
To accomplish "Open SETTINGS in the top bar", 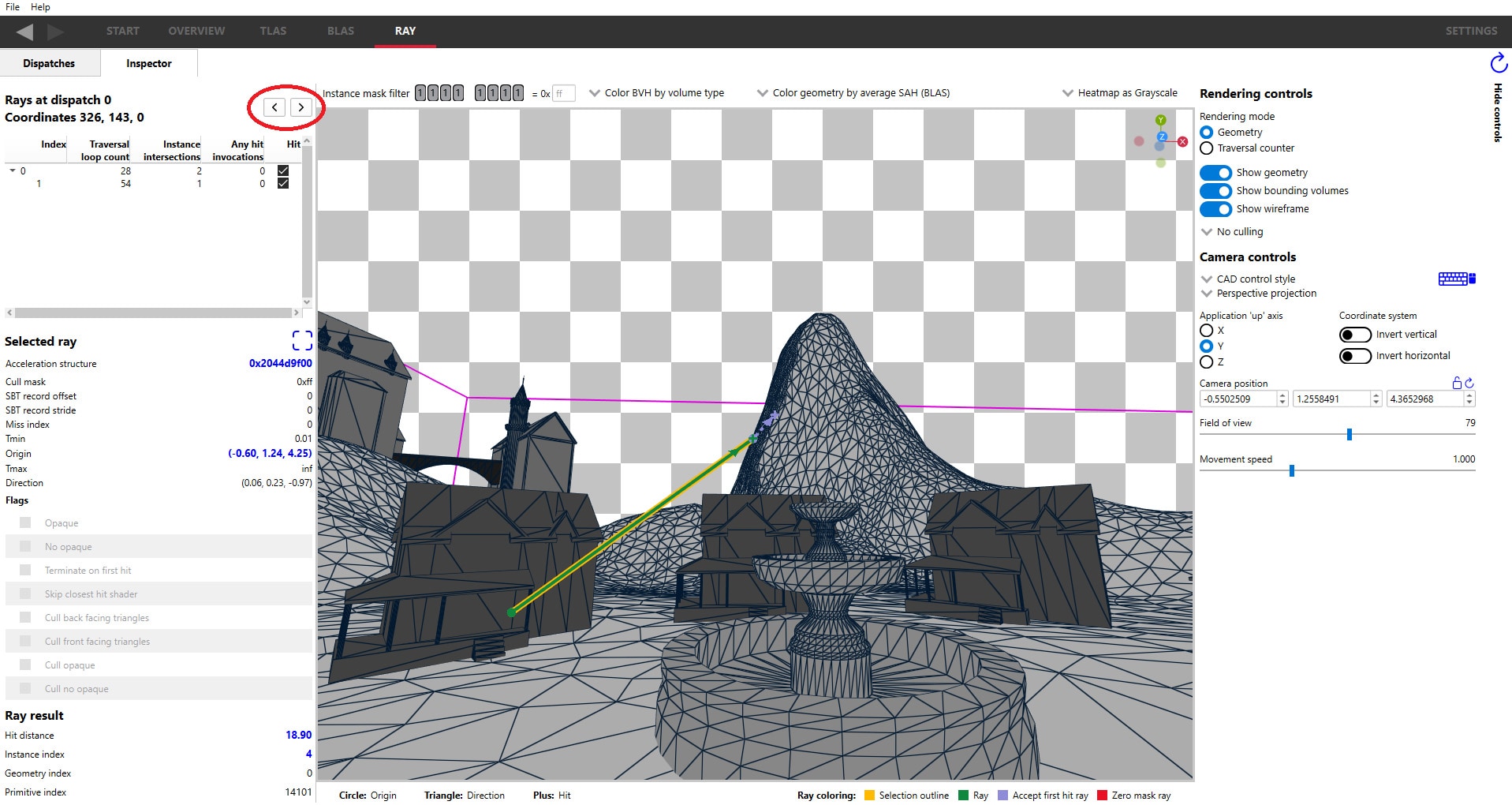I will pyautogui.click(x=1470, y=31).
